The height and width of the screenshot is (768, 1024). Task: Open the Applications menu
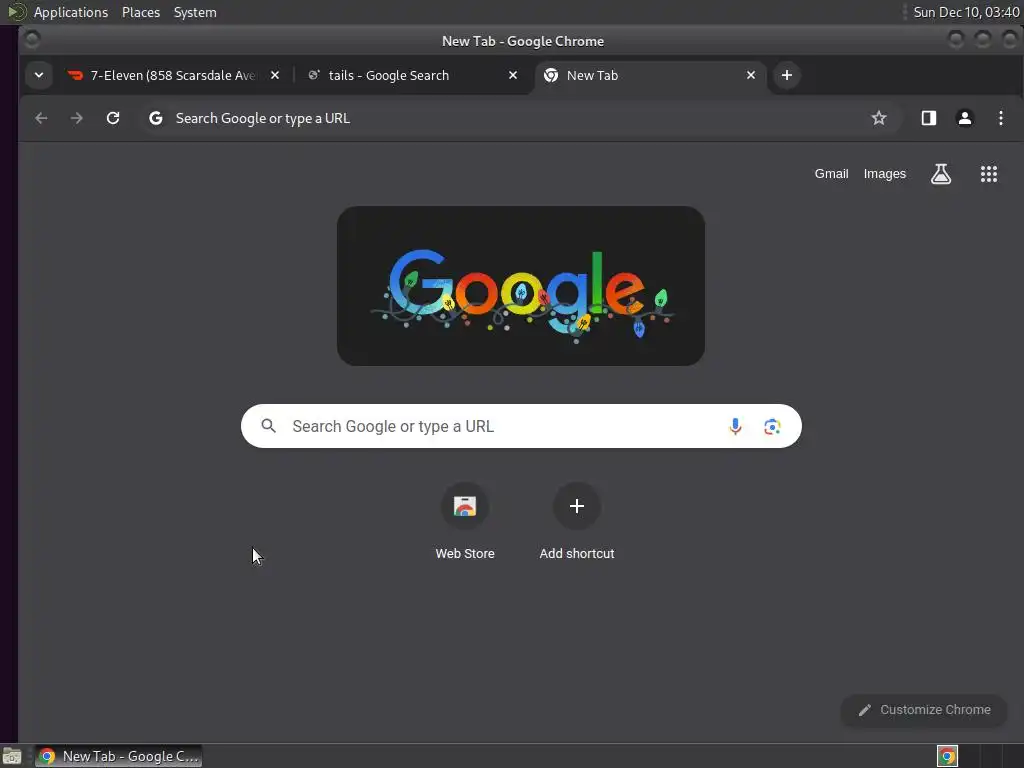pyautogui.click(x=71, y=12)
